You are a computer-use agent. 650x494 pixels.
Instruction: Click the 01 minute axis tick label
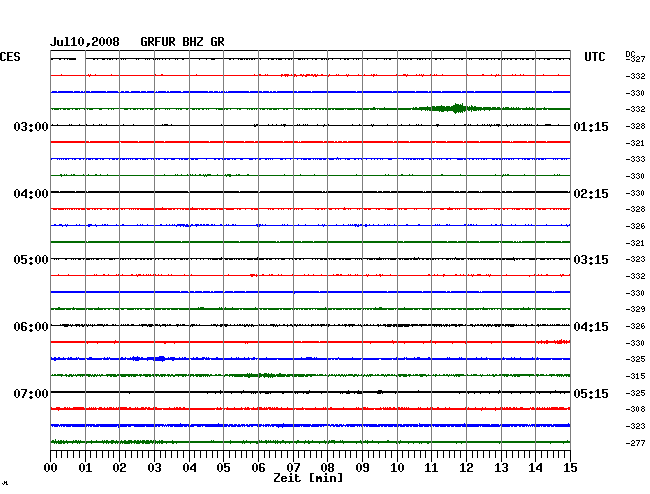click(x=85, y=467)
